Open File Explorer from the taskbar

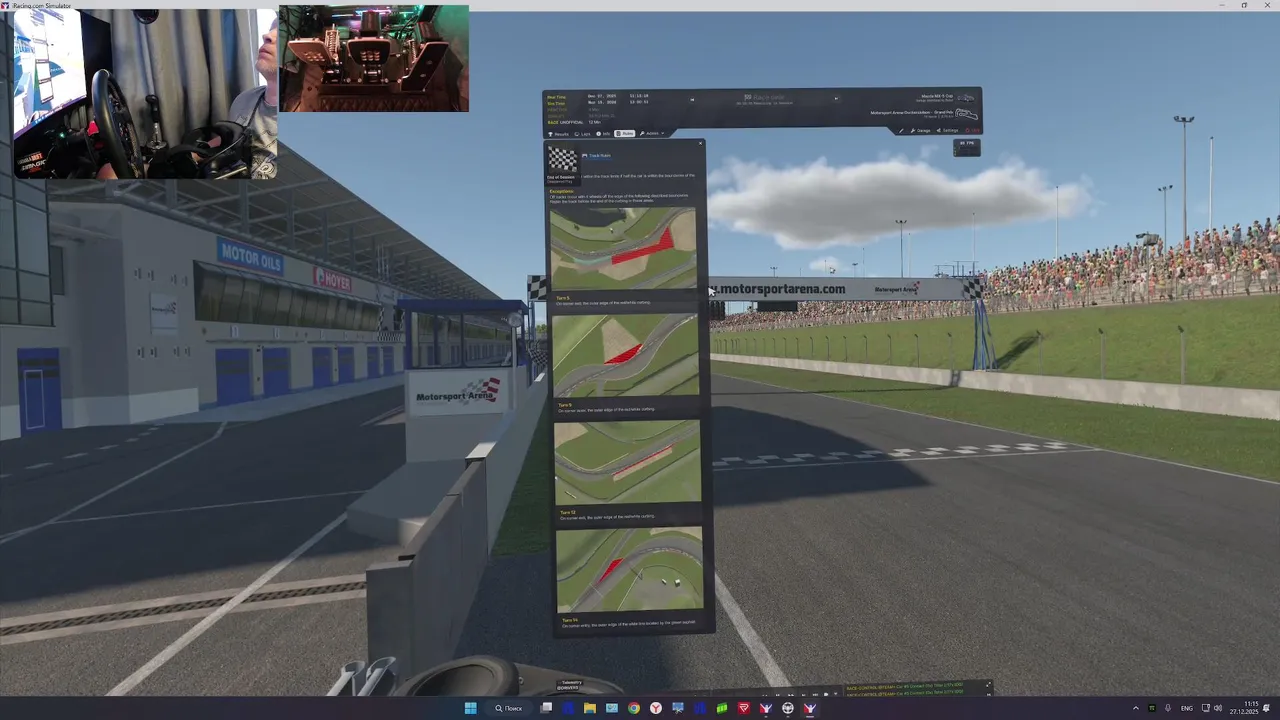(x=590, y=708)
